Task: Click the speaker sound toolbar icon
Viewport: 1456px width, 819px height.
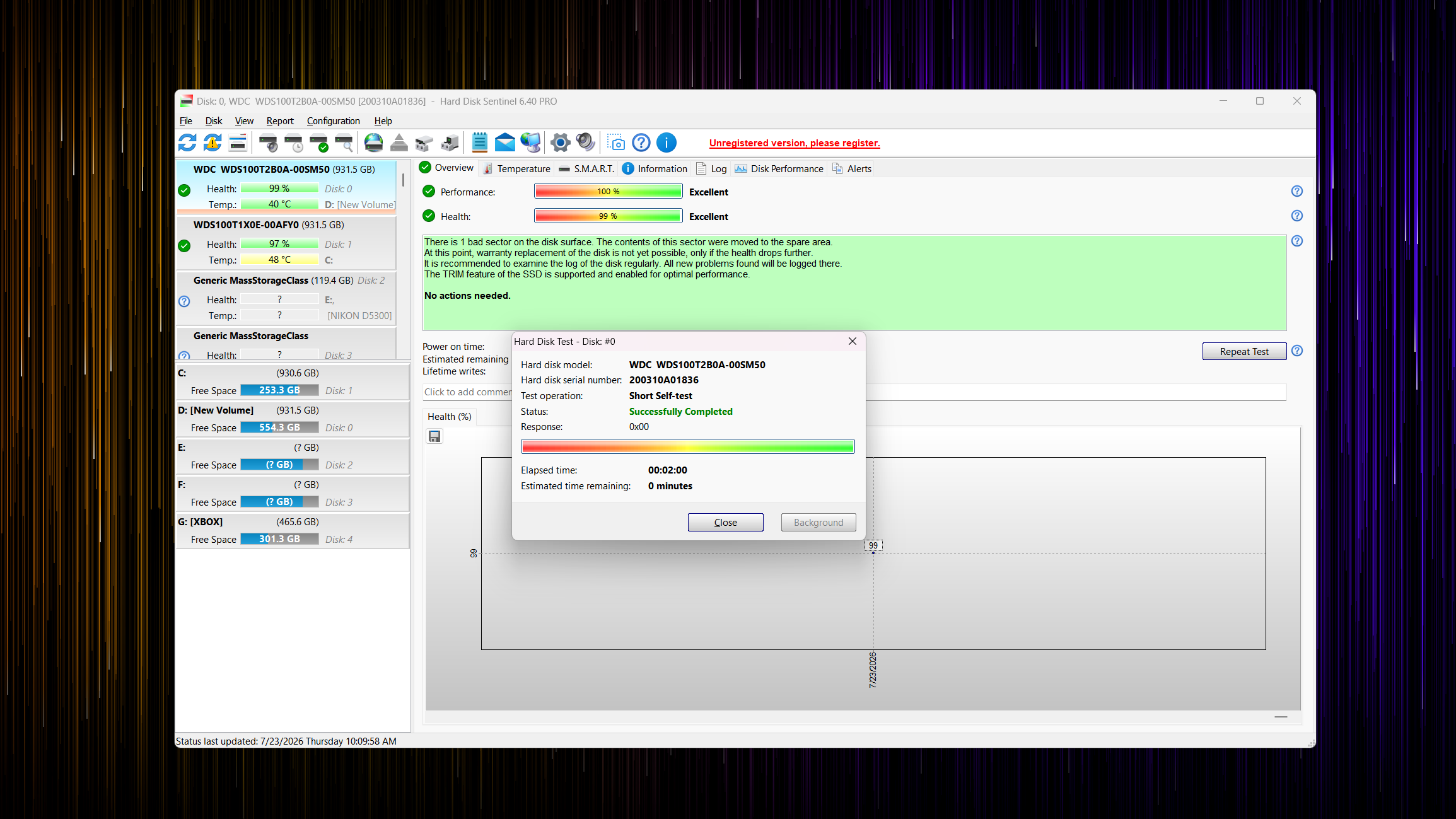Action: click(x=586, y=143)
